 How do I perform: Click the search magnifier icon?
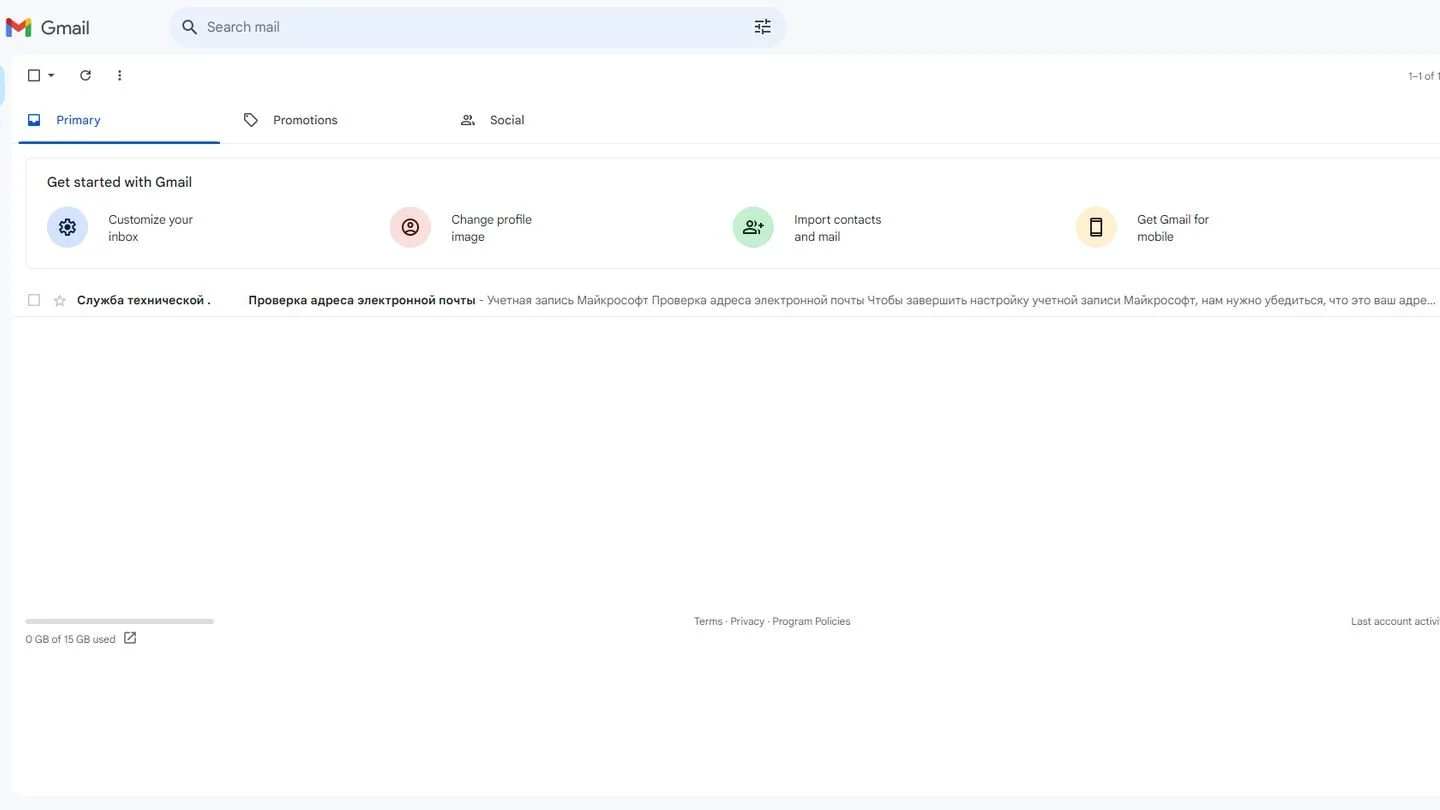(189, 27)
